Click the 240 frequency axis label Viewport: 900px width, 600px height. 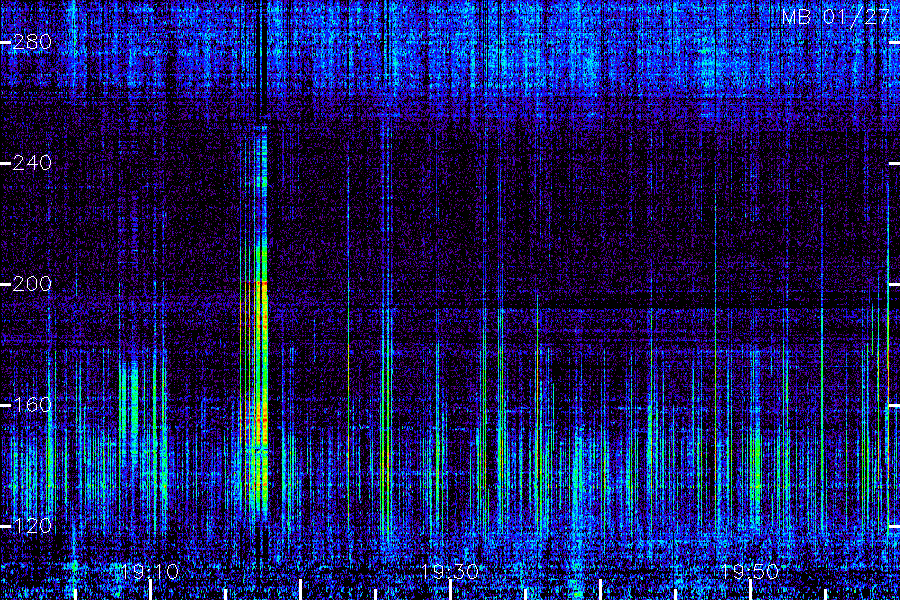[x=32, y=163]
